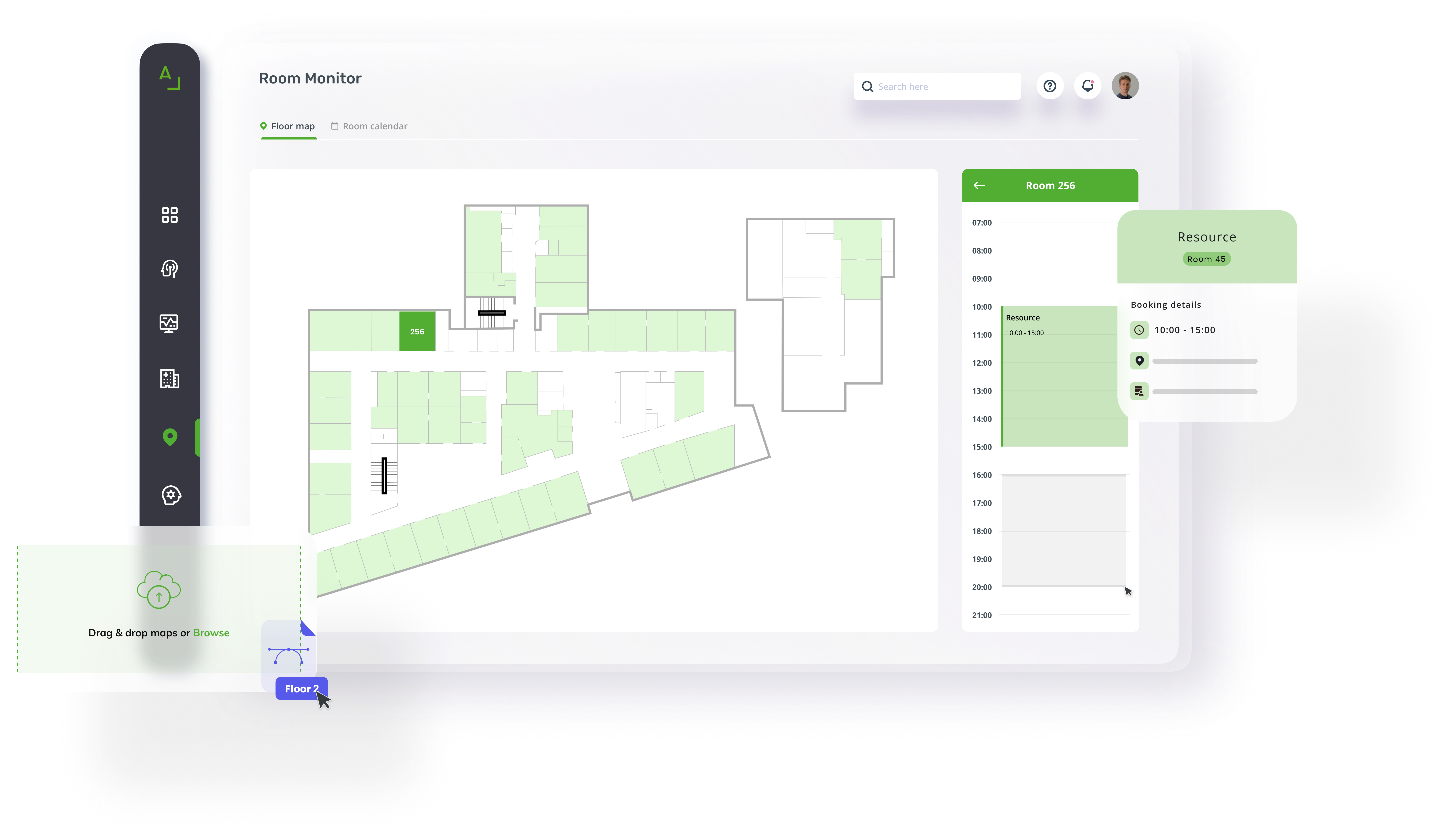Viewport: 1450px width, 840px height.
Task: Click the Browse link
Action: 211,633
